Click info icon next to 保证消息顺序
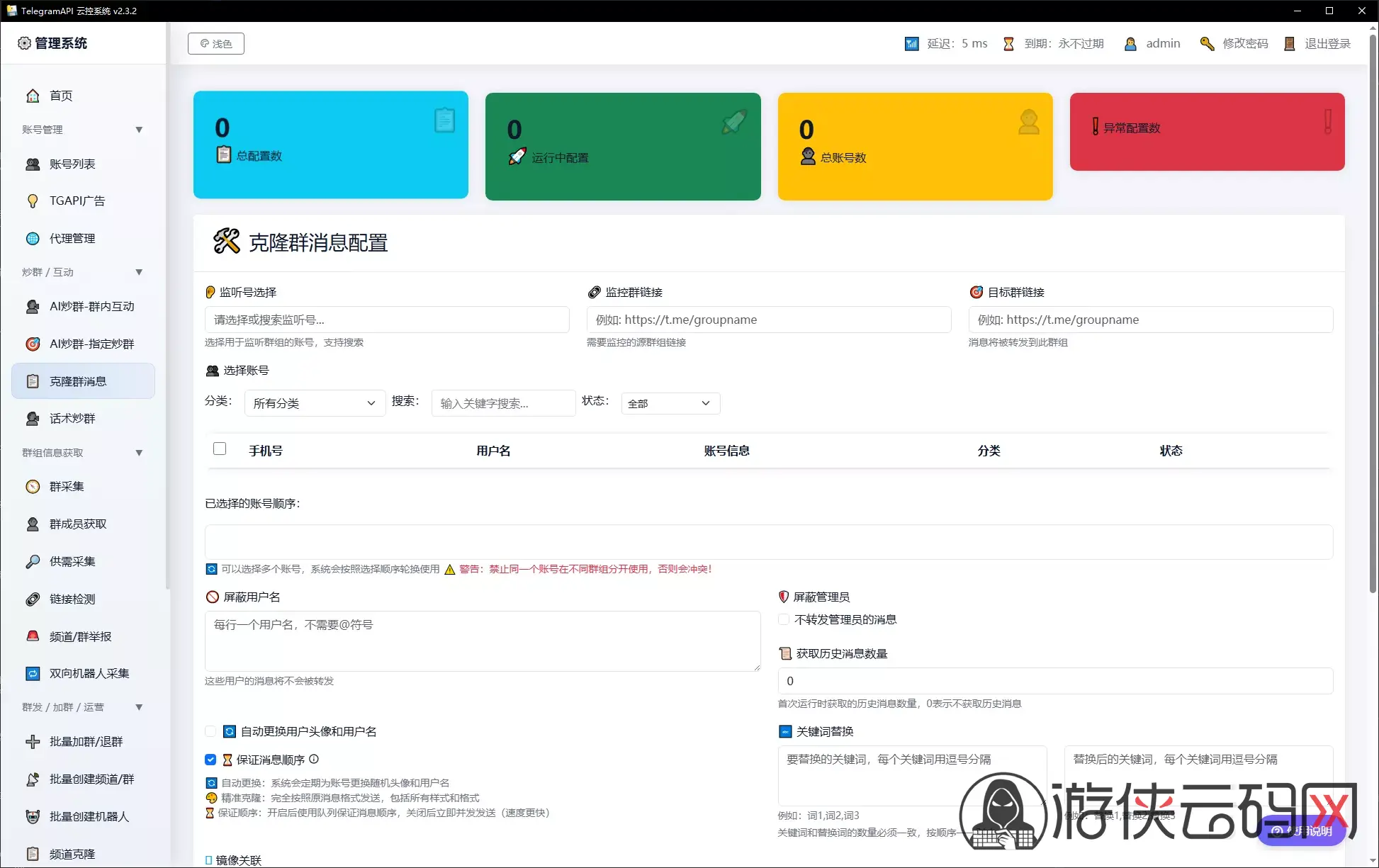 314,759
